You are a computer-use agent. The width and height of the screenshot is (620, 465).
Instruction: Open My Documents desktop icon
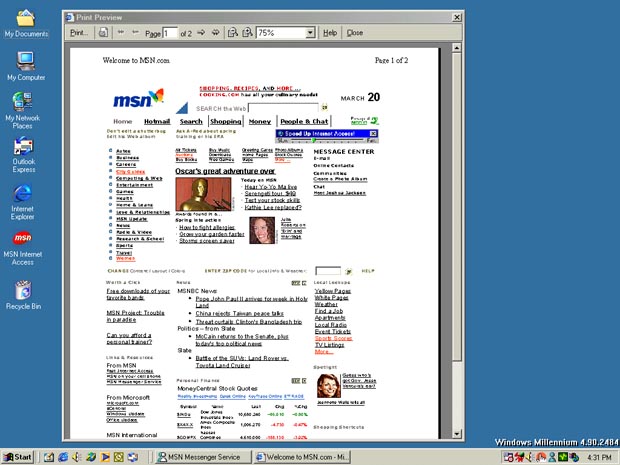click(x=26, y=24)
